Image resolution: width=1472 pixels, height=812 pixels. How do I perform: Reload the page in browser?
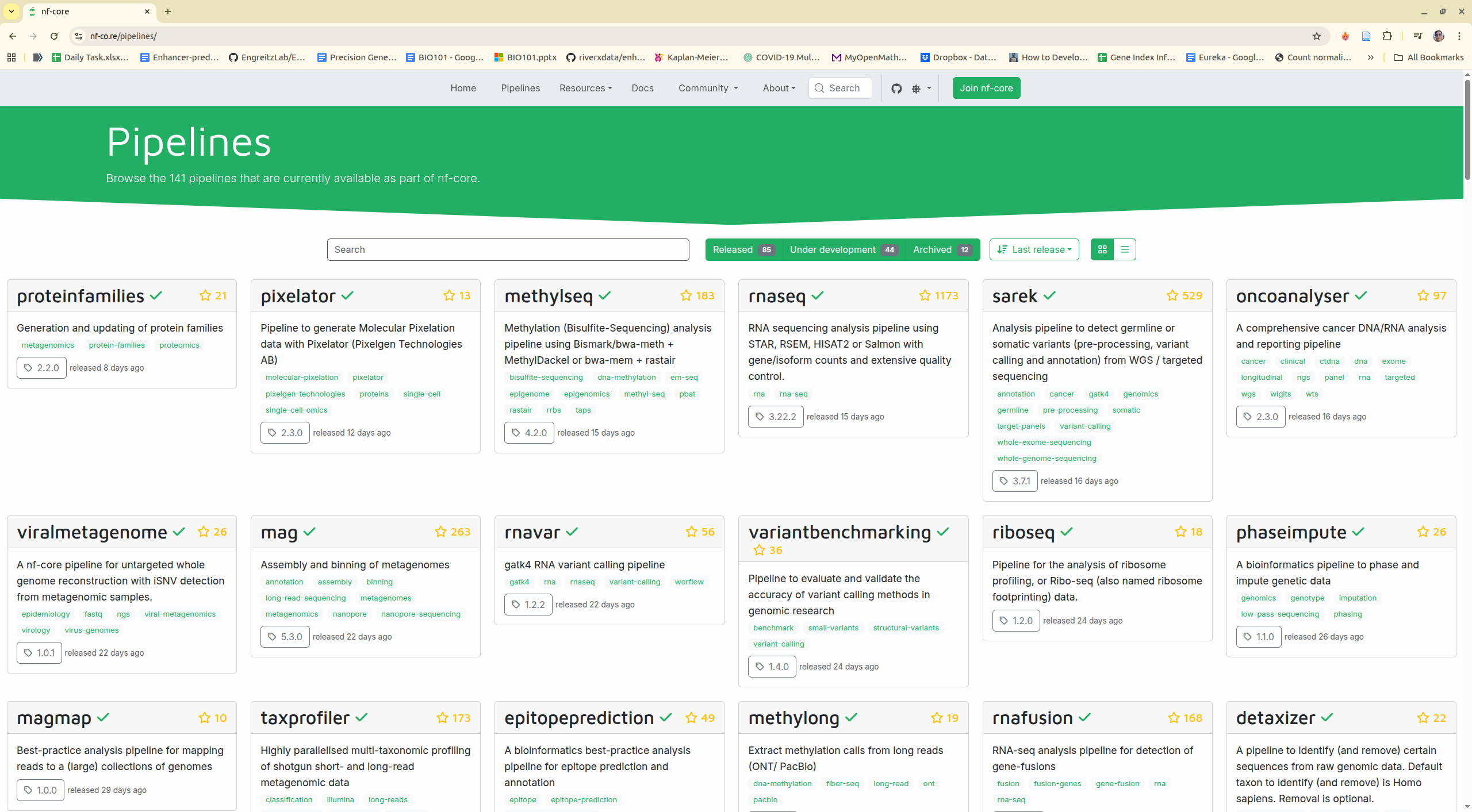54,36
